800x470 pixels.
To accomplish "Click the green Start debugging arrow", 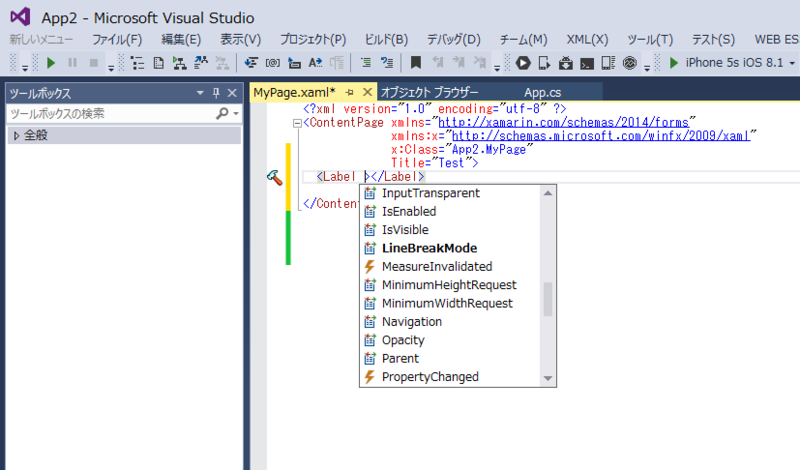I will tap(51, 63).
